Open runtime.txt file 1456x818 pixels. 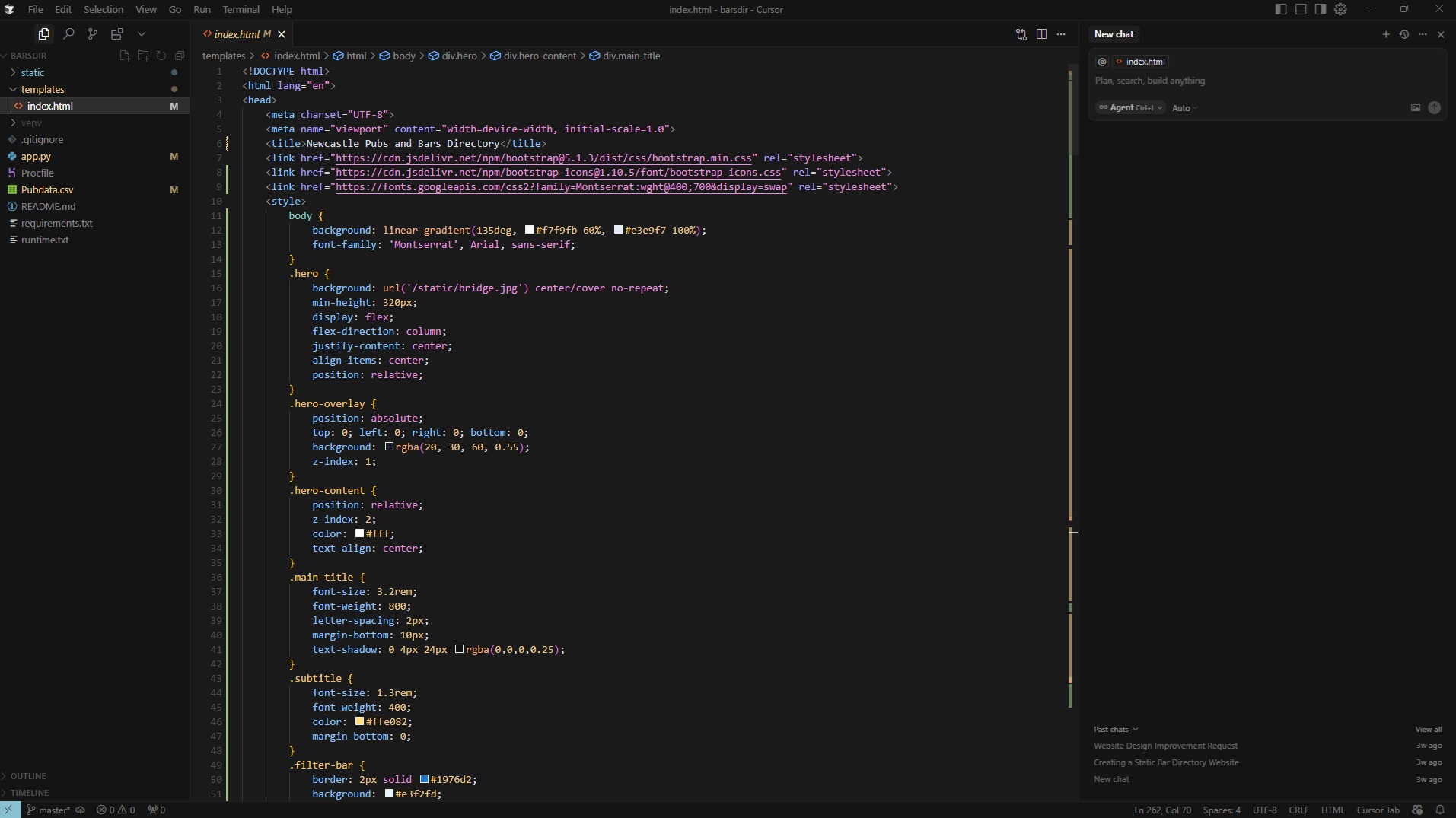tap(45, 240)
